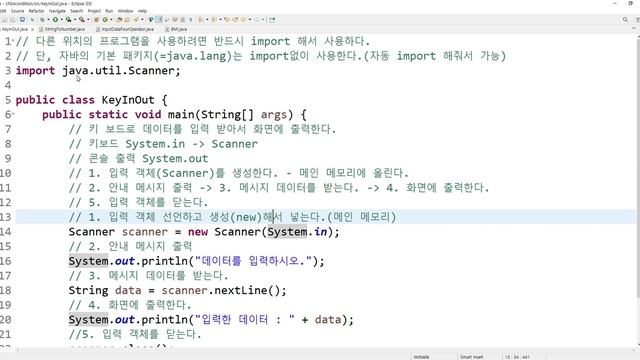The width and height of the screenshot is (640, 360).
Task: Close the KeyInOut.java tab
Action: click(33, 29)
